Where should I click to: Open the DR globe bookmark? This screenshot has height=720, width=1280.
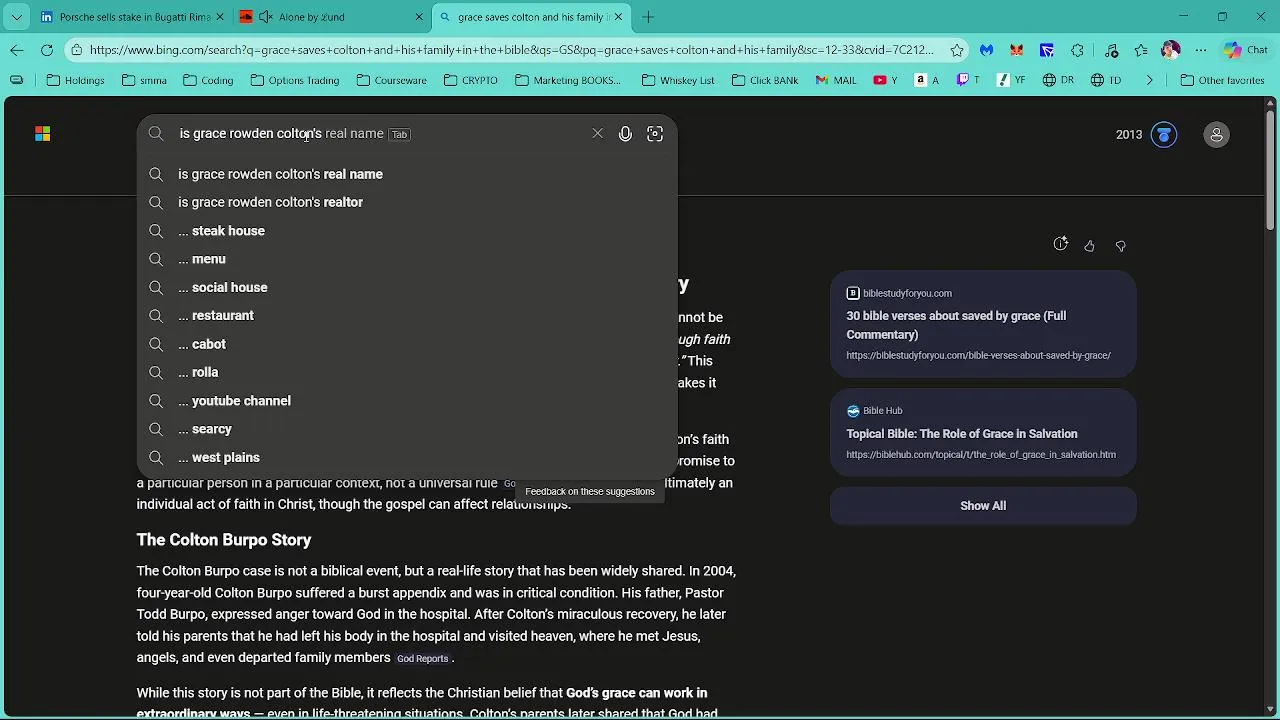[1058, 80]
